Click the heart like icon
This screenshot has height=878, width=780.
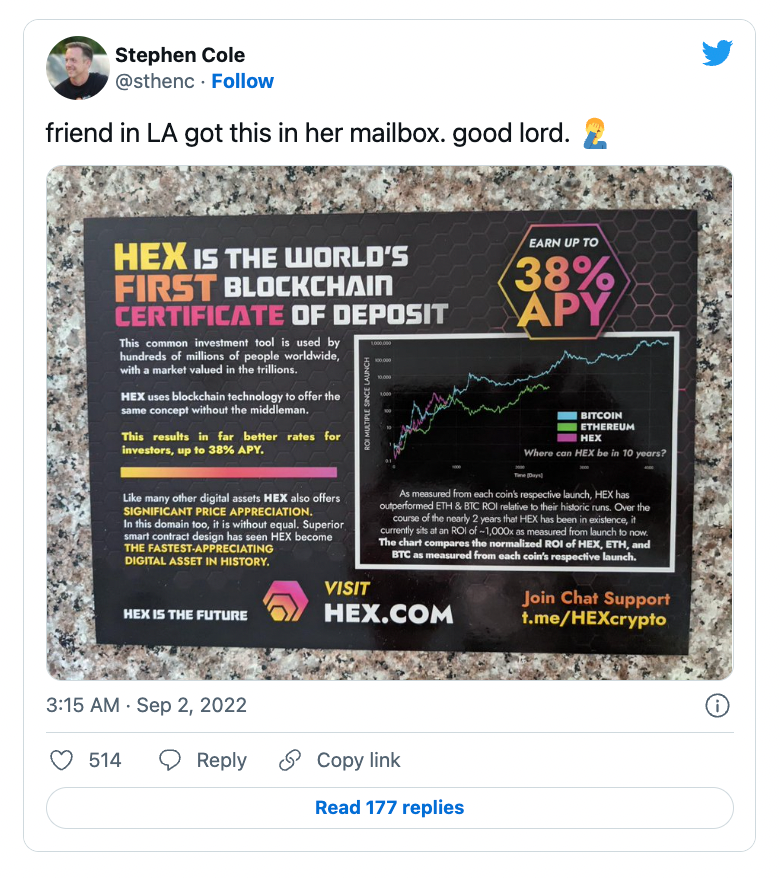62,760
